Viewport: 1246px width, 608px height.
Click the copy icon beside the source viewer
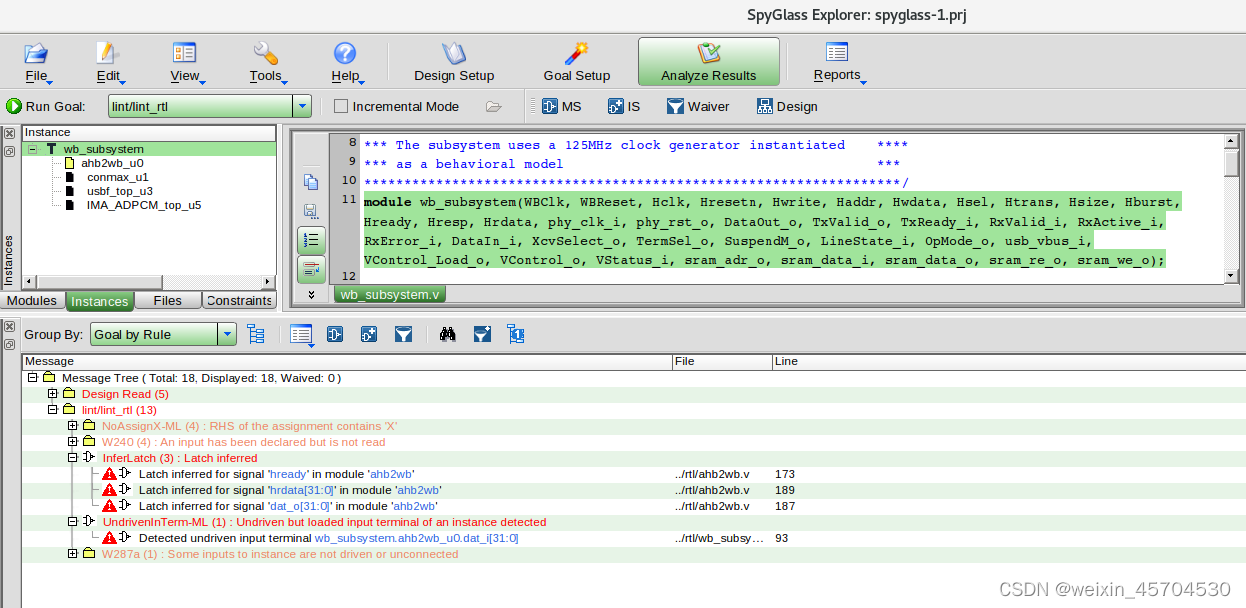(311, 181)
